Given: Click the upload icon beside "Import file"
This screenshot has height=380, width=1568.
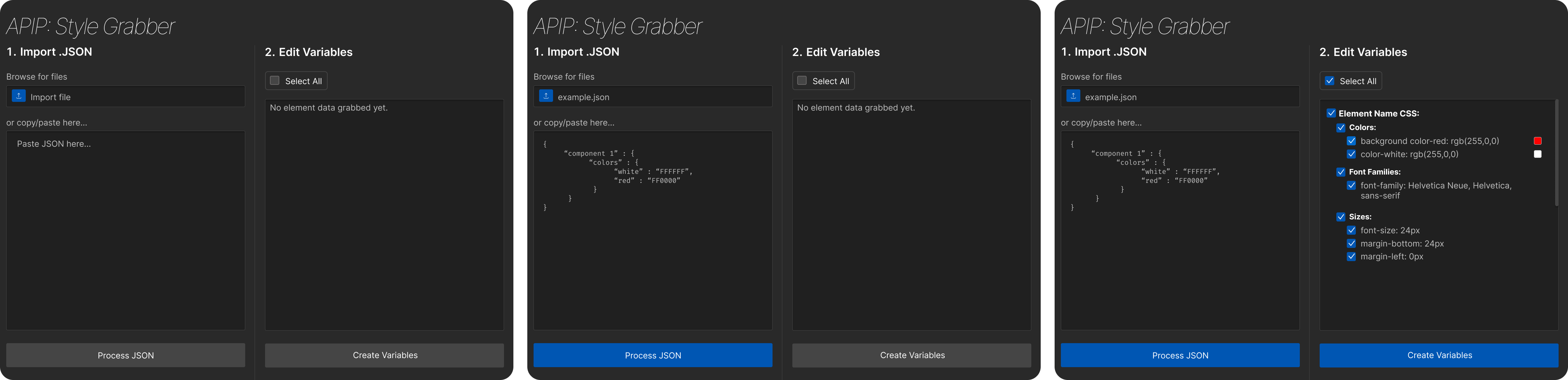Looking at the screenshot, I should click(19, 96).
